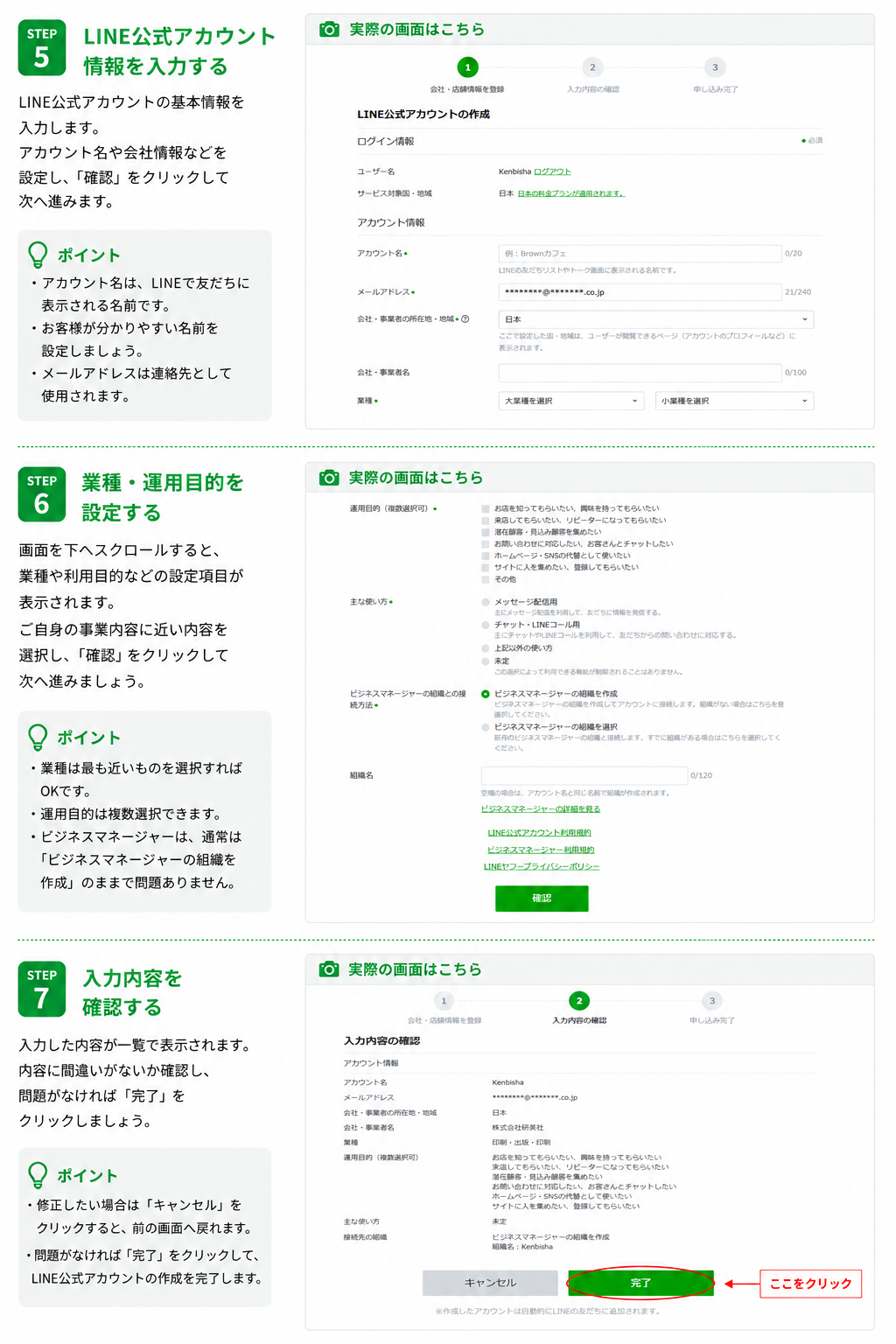Select the green active step 2 circle

[x=579, y=1001]
